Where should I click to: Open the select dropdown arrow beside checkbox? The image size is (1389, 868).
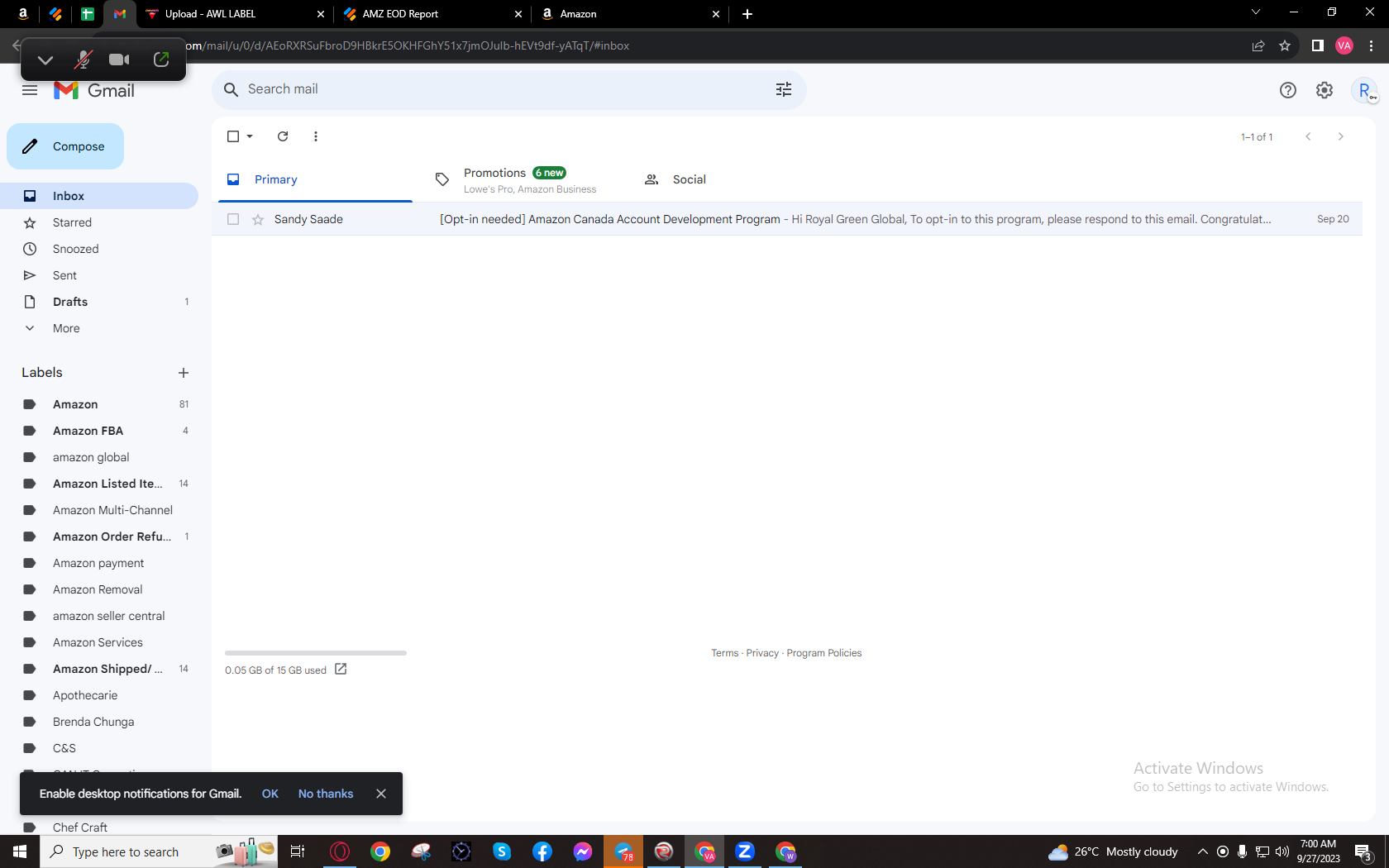pos(250,136)
